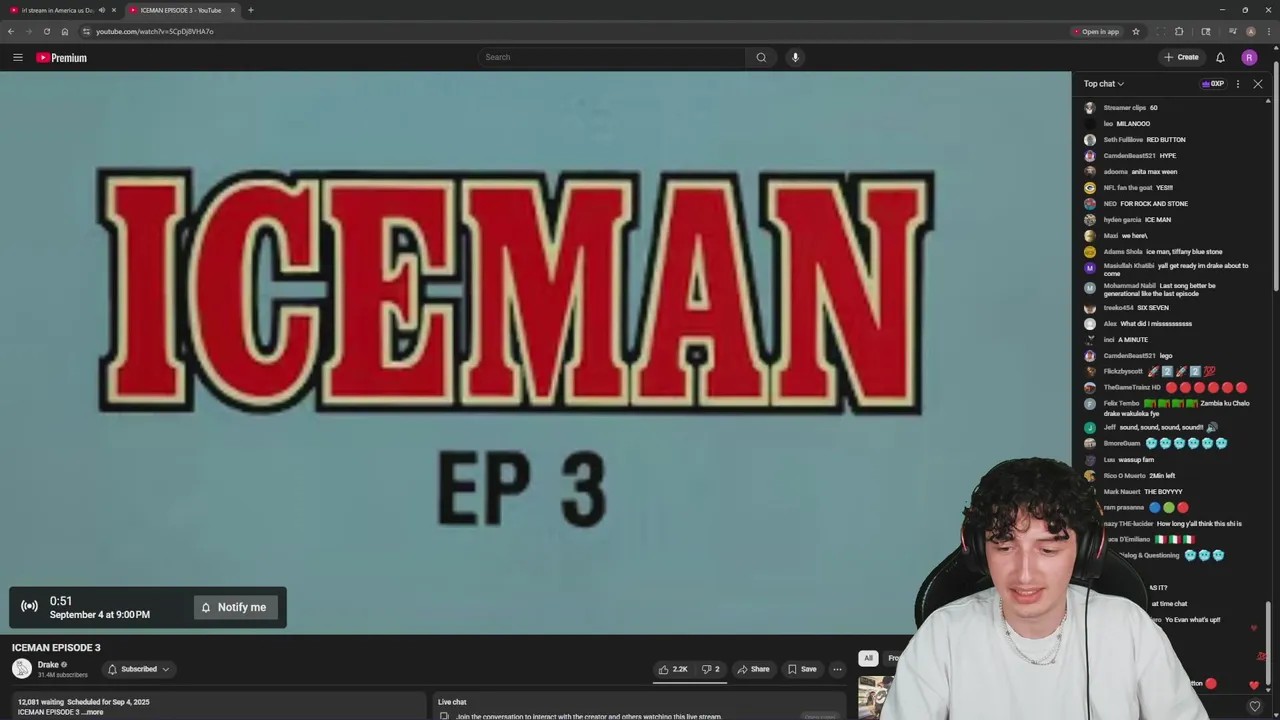Image resolution: width=1280 pixels, height=720 pixels.
Task: Open a new browser tab
Action: [x=250, y=10]
